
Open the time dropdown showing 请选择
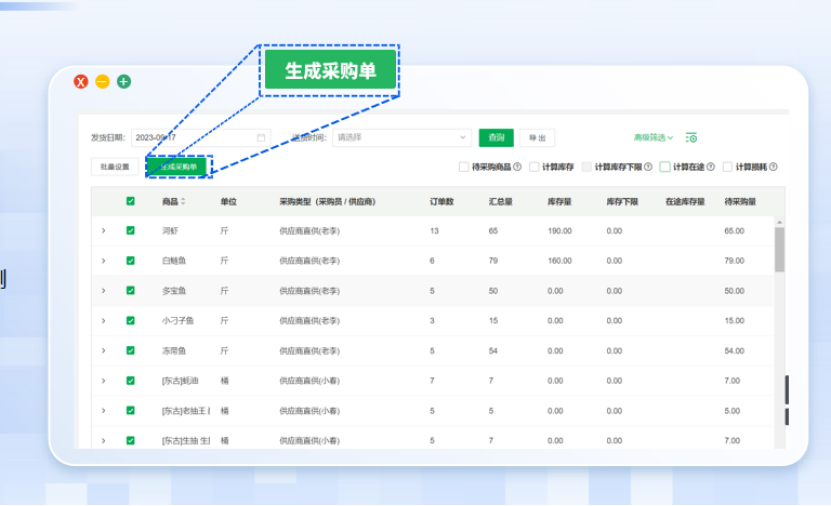[400, 138]
